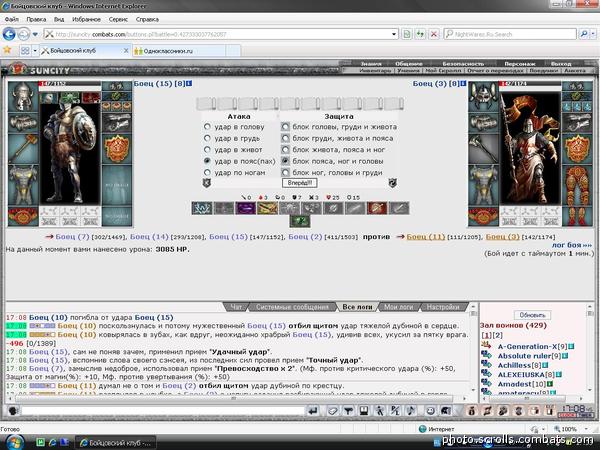The height and width of the screenshot is (450, 600).
Task: Open the "Настройки" tab
Action: point(443,307)
